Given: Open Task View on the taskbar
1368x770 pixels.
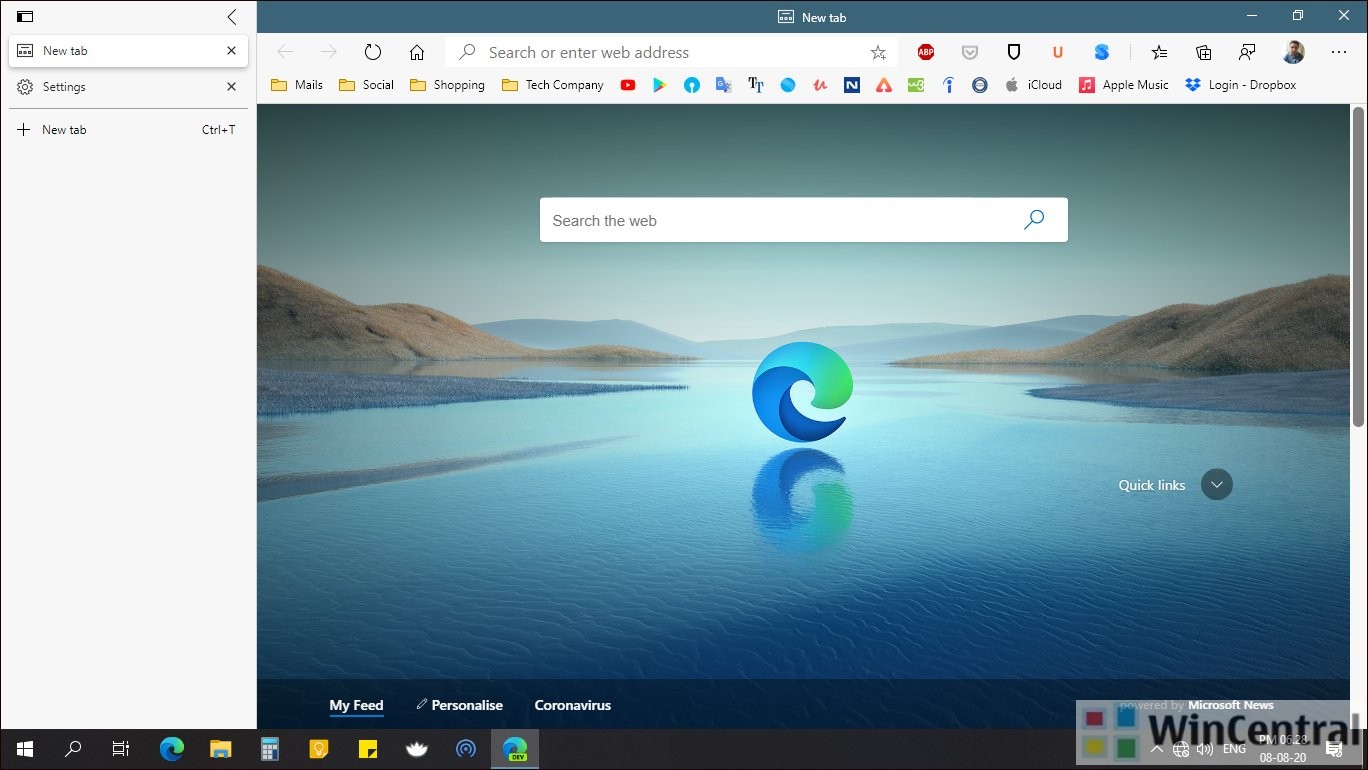Looking at the screenshot, I should pyautogui.click(x=121, y=748).
